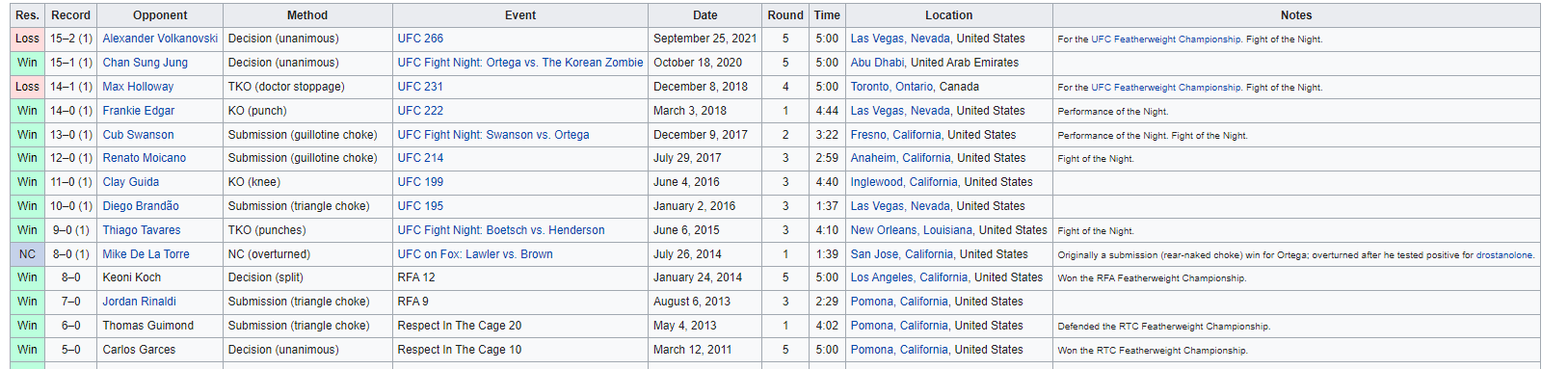Open UFC on Fox: Lawler vs. Brown link

[475, 254]
